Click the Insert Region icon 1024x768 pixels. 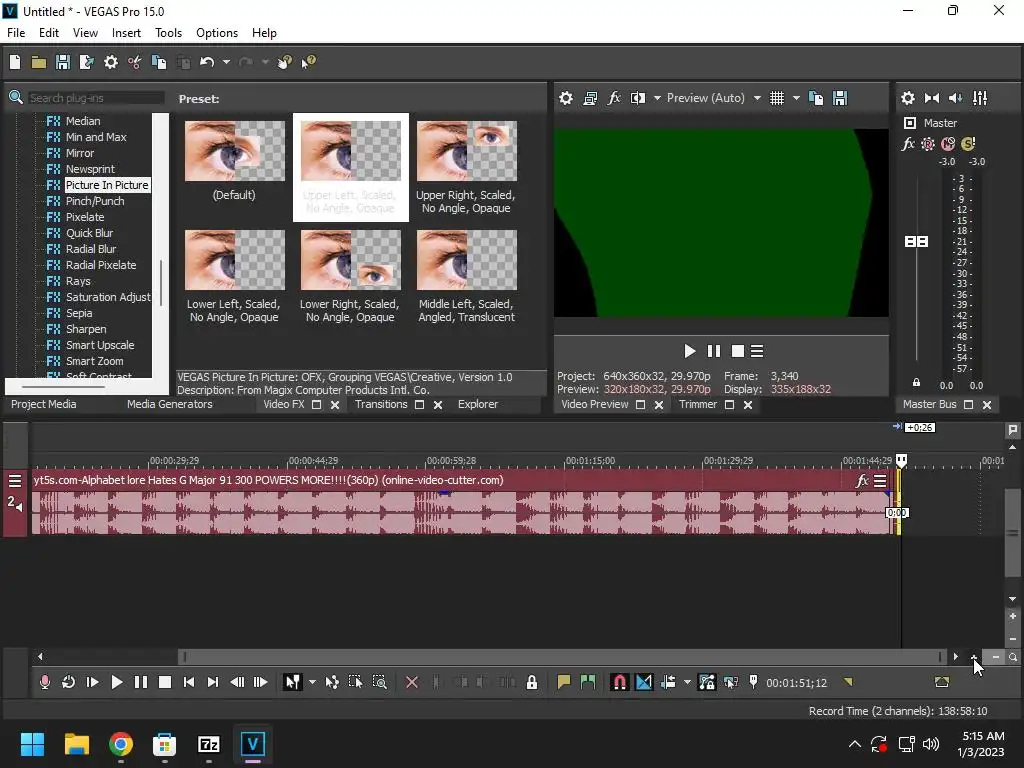click(588, 682)
